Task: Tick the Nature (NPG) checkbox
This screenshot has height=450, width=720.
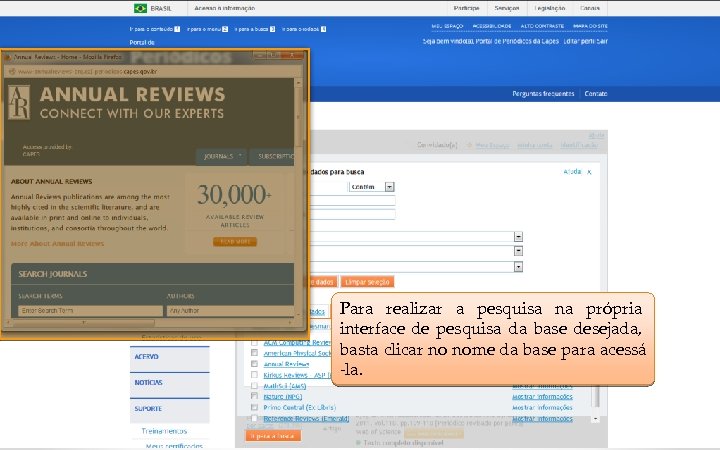Action: click(x=254, y=396)
